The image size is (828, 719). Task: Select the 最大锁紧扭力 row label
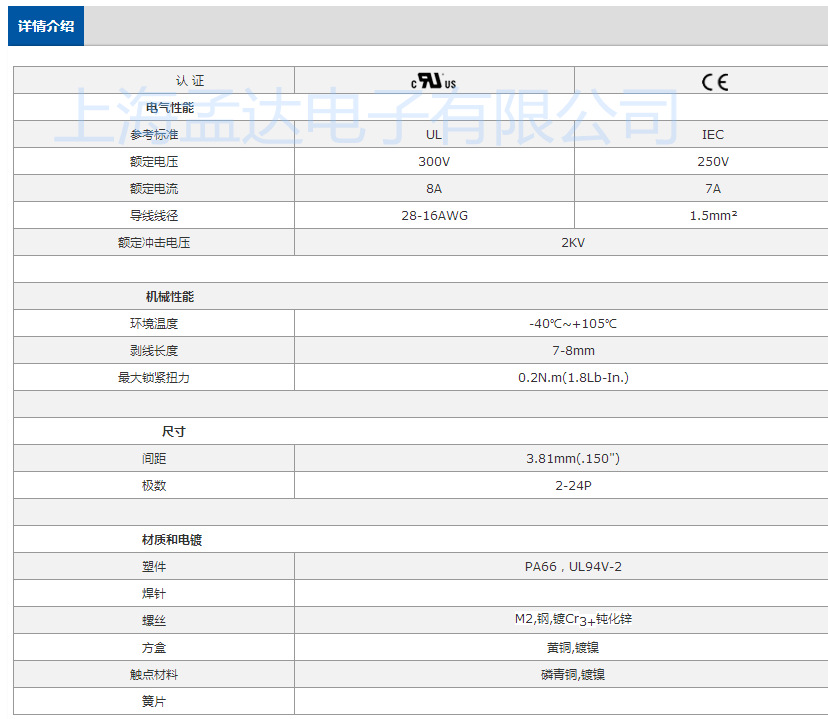point(154,377)
